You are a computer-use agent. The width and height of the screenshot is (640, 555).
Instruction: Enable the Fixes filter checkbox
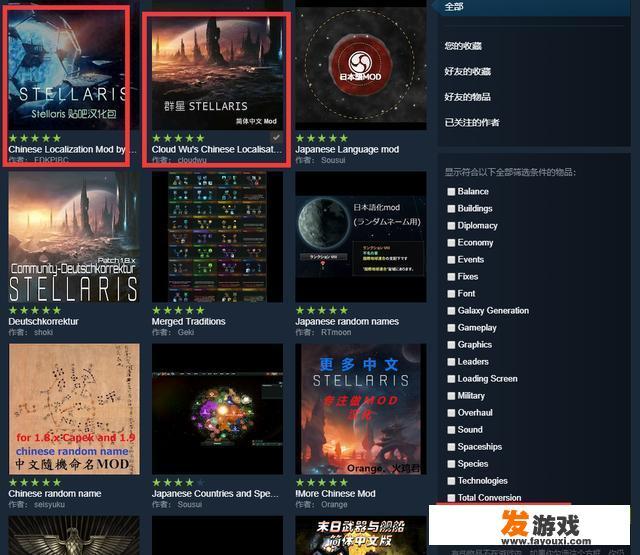point(451,277)
